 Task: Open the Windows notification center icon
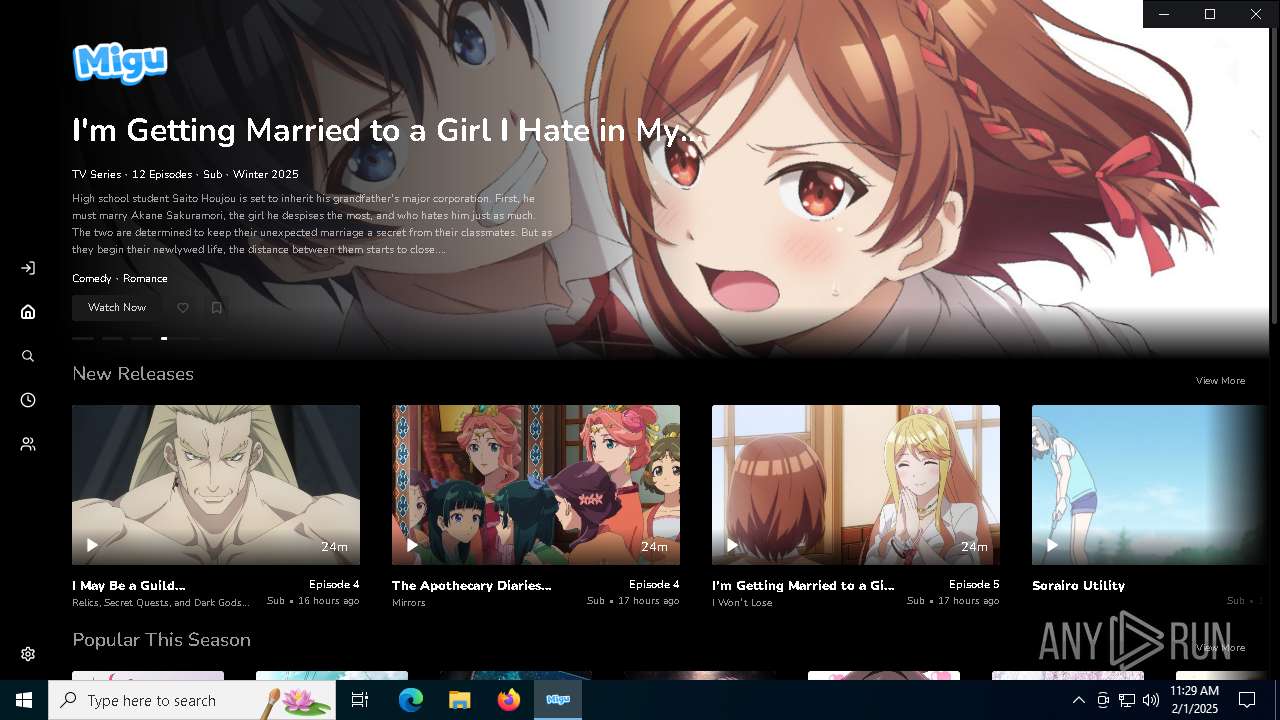point(1247,700)
